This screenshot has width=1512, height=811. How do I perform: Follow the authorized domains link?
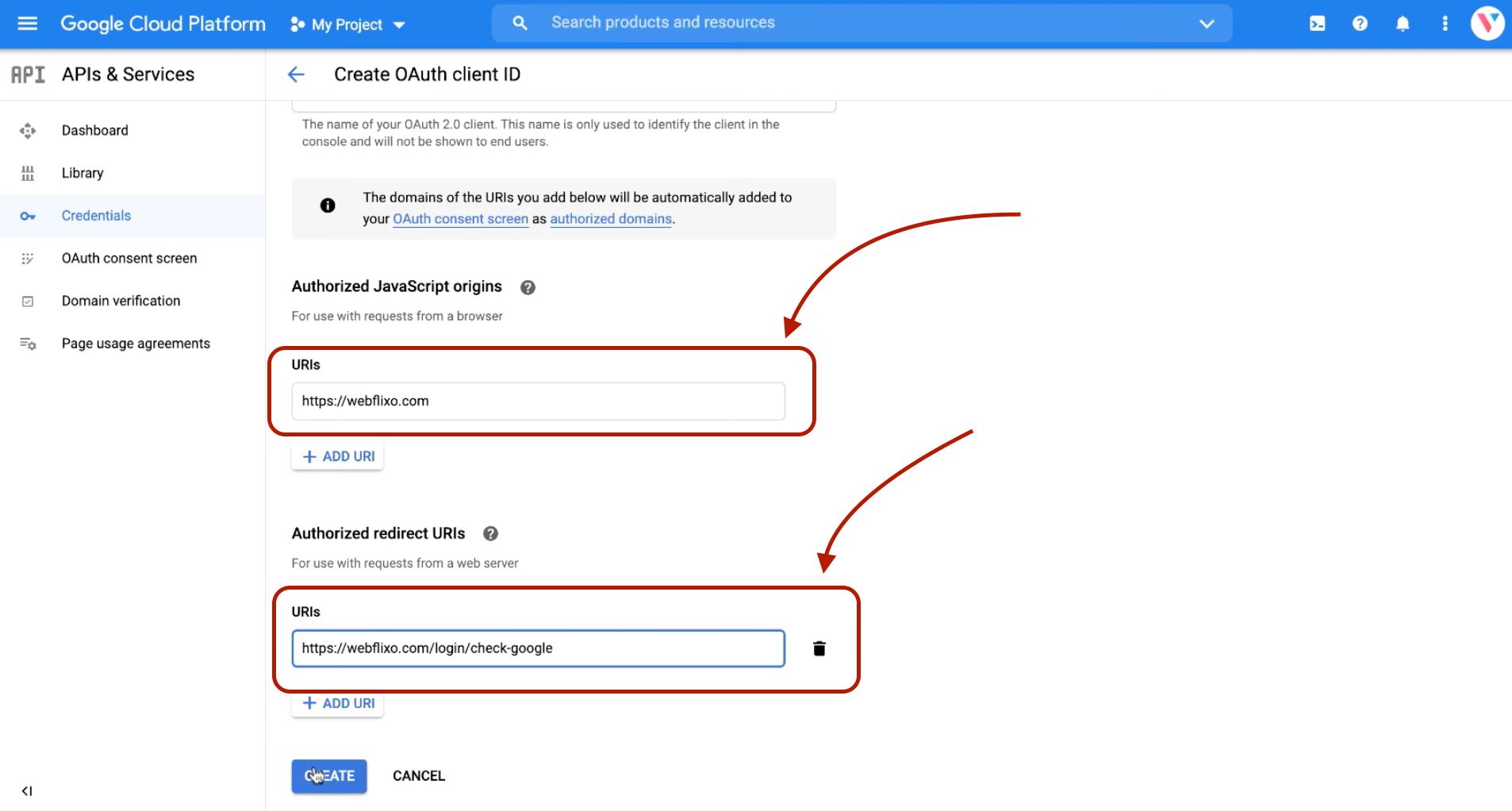[610, 219]
